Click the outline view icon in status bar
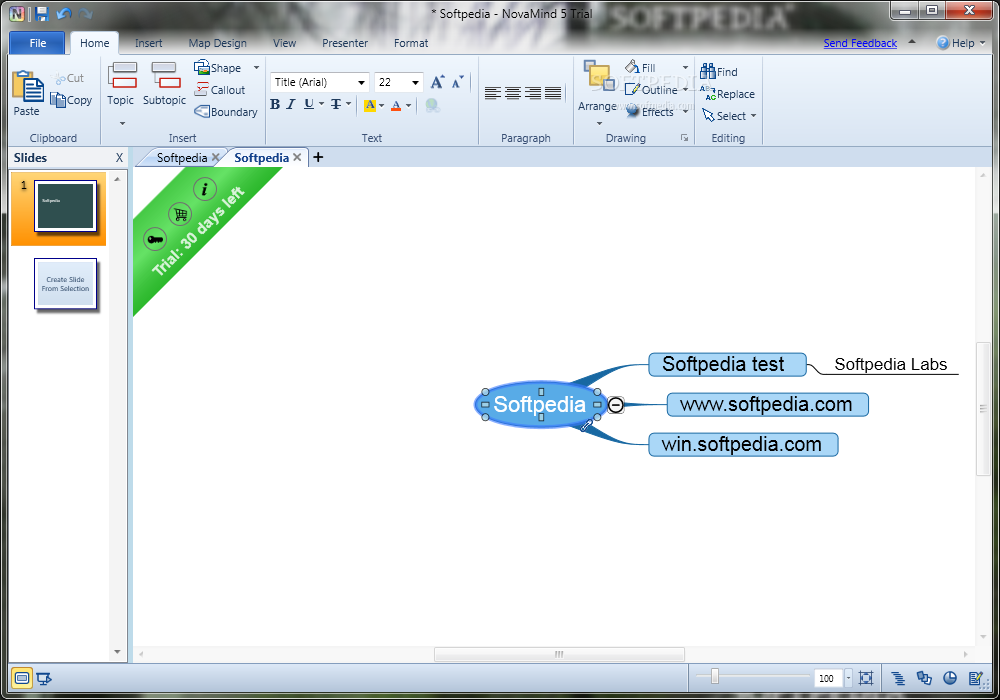The image size is (1000, 700). (x=898, y=678)
